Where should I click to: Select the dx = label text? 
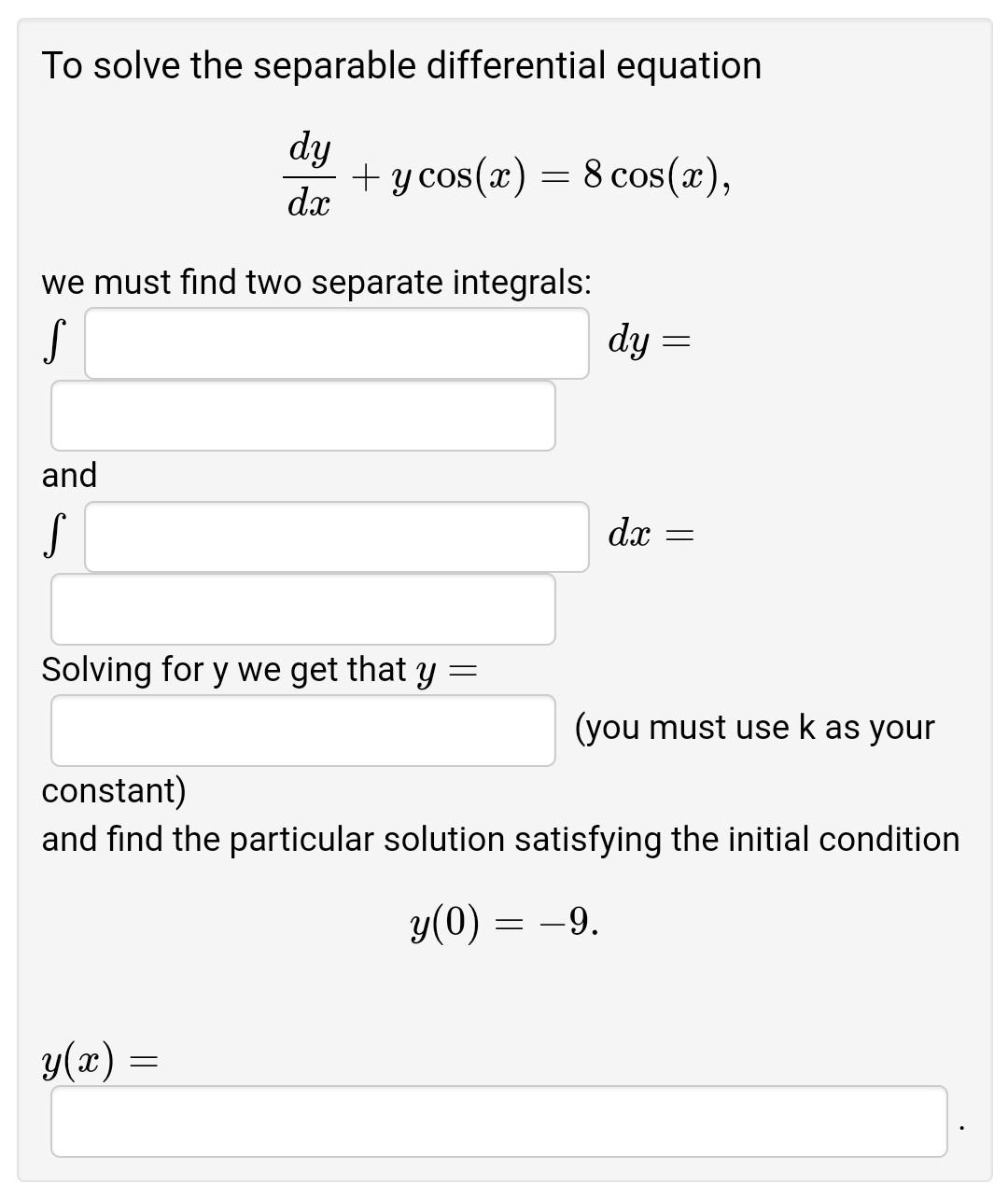(x=651, y=535)
